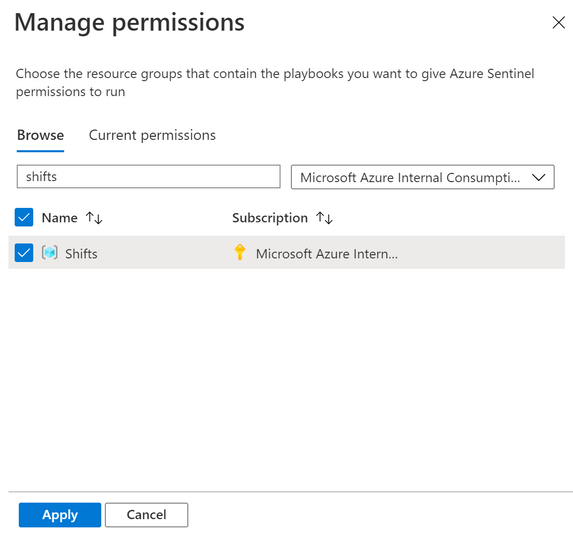Click the Shifts resource group cube icon
The image size is (573, 535).
point(50,253)
